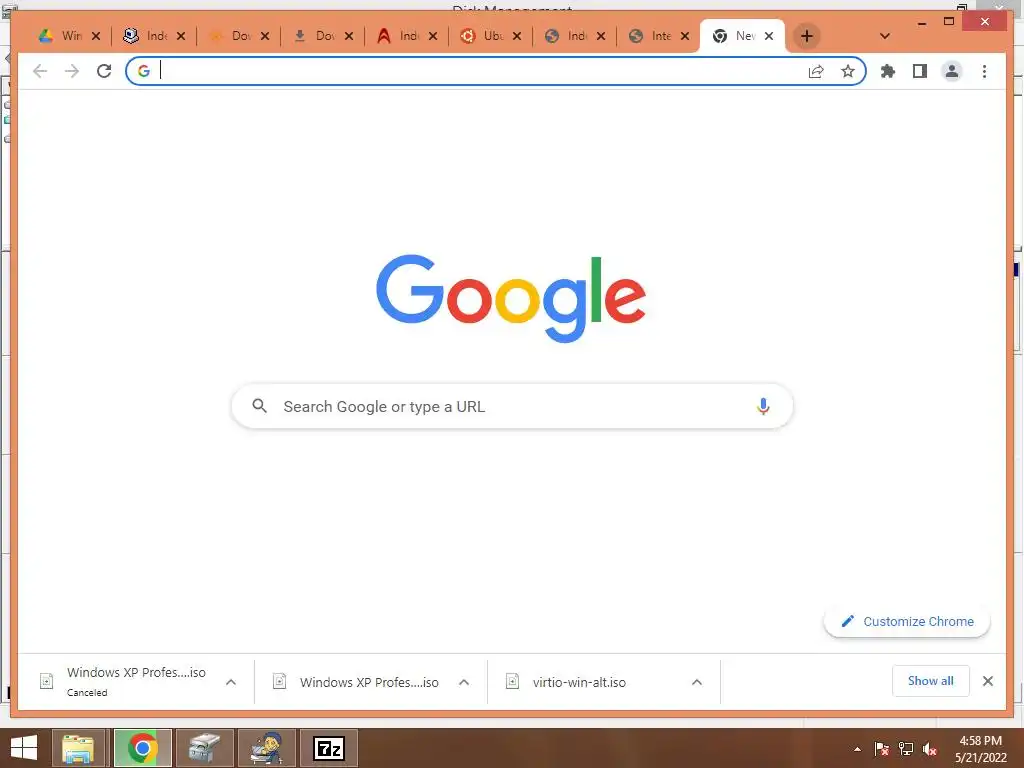The width and height of the screenshot is (1024, 768).
Task: Switch to the Inte tab
Action: click(650, 36)
